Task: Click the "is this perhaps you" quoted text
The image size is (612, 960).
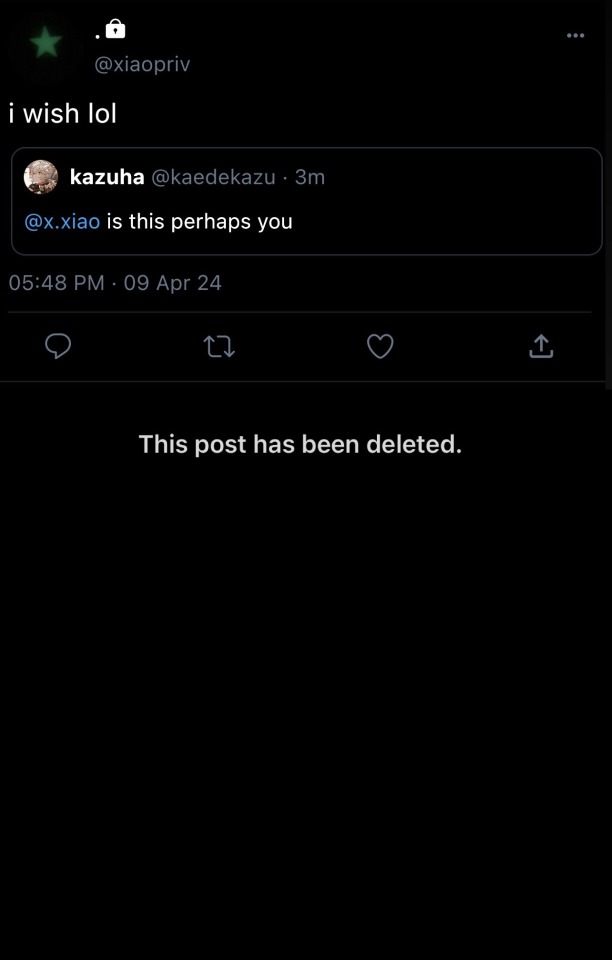Action: tap(200, 222)
